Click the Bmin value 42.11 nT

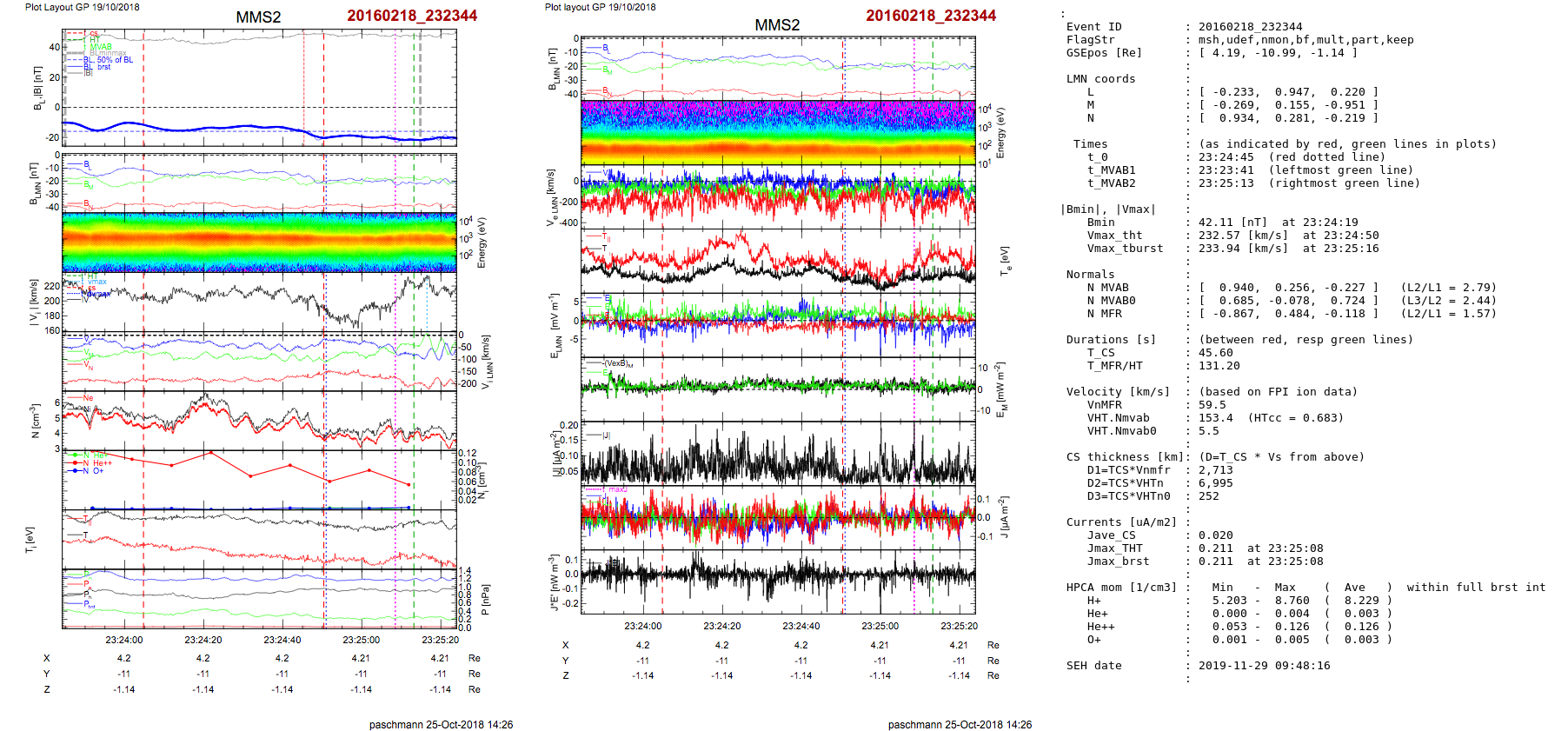[1233, 223]
